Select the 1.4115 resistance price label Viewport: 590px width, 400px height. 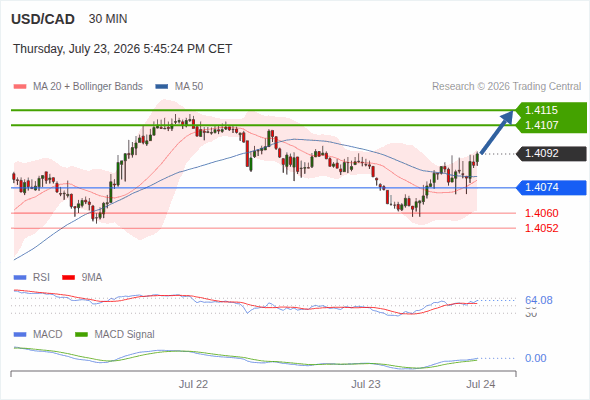[541, 110]
